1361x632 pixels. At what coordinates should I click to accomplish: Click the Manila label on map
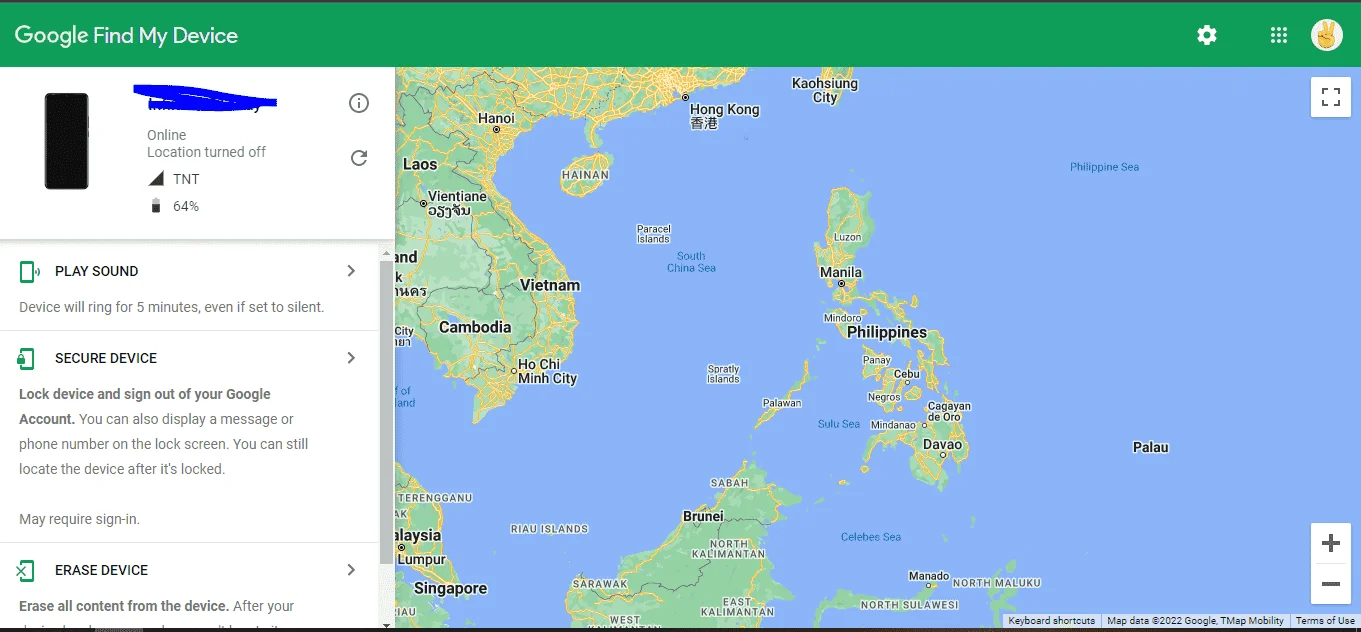point(840,272)
